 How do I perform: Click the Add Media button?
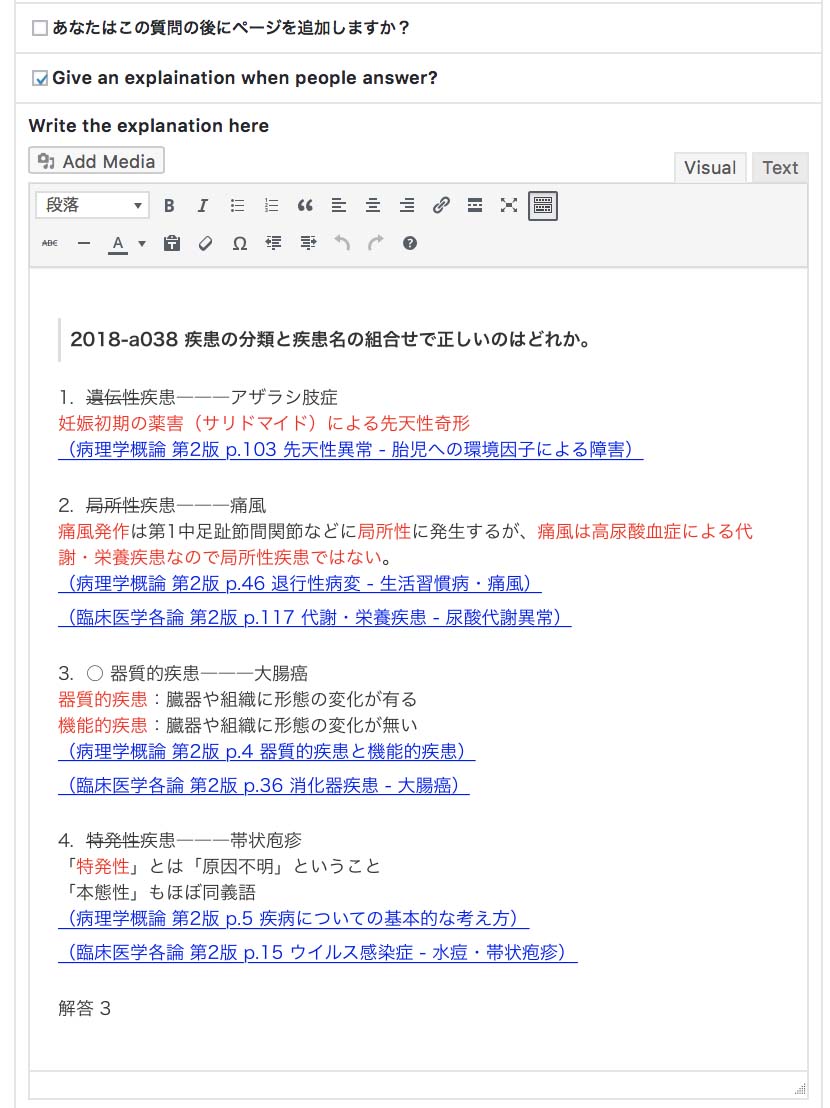[97, 161]
